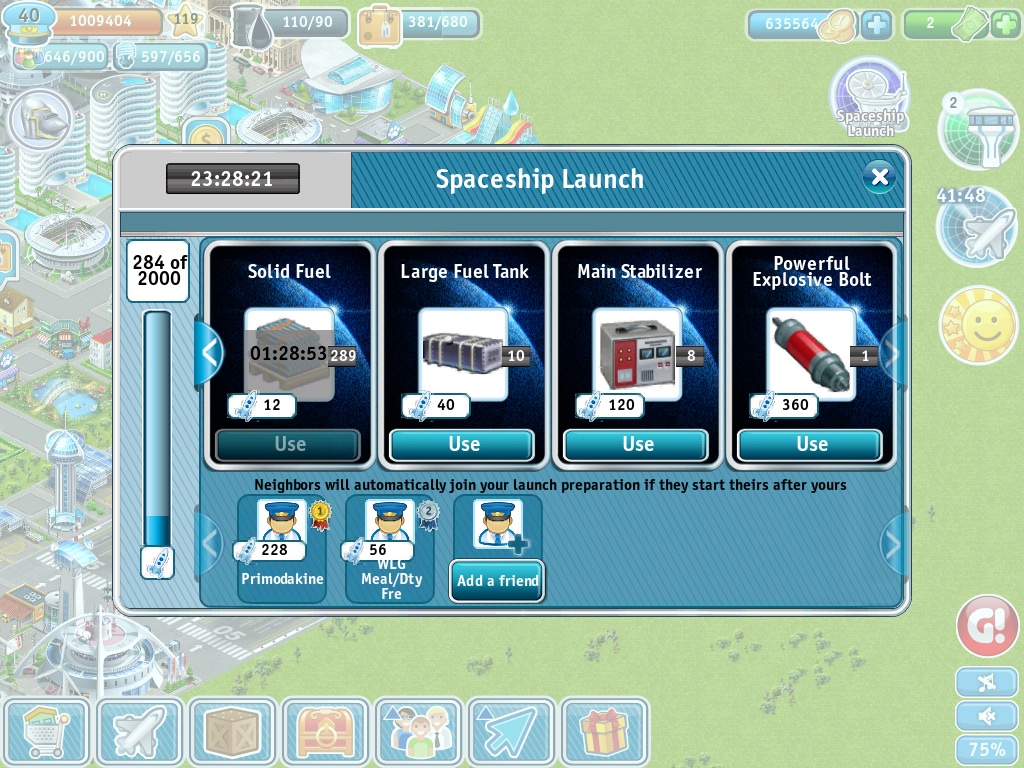Show next neighbors with right arrow

click(x=892, y=543)
